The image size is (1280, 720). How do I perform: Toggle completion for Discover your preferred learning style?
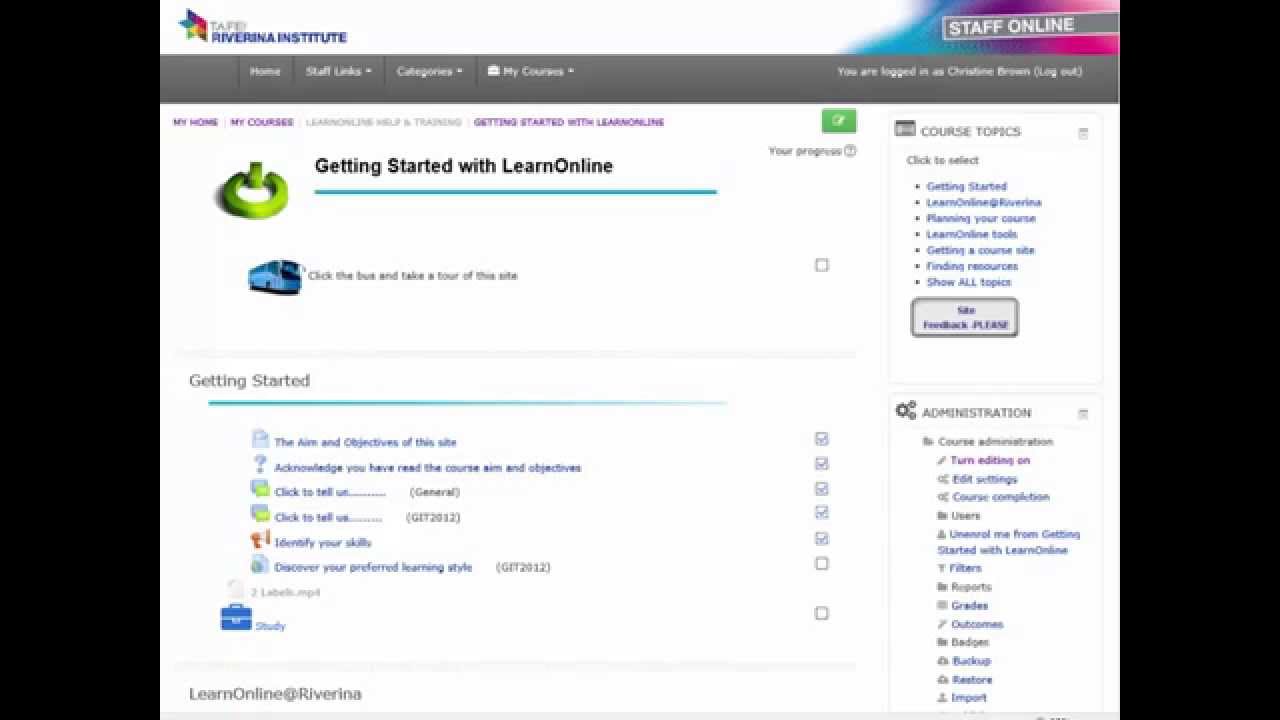[821, 564]
